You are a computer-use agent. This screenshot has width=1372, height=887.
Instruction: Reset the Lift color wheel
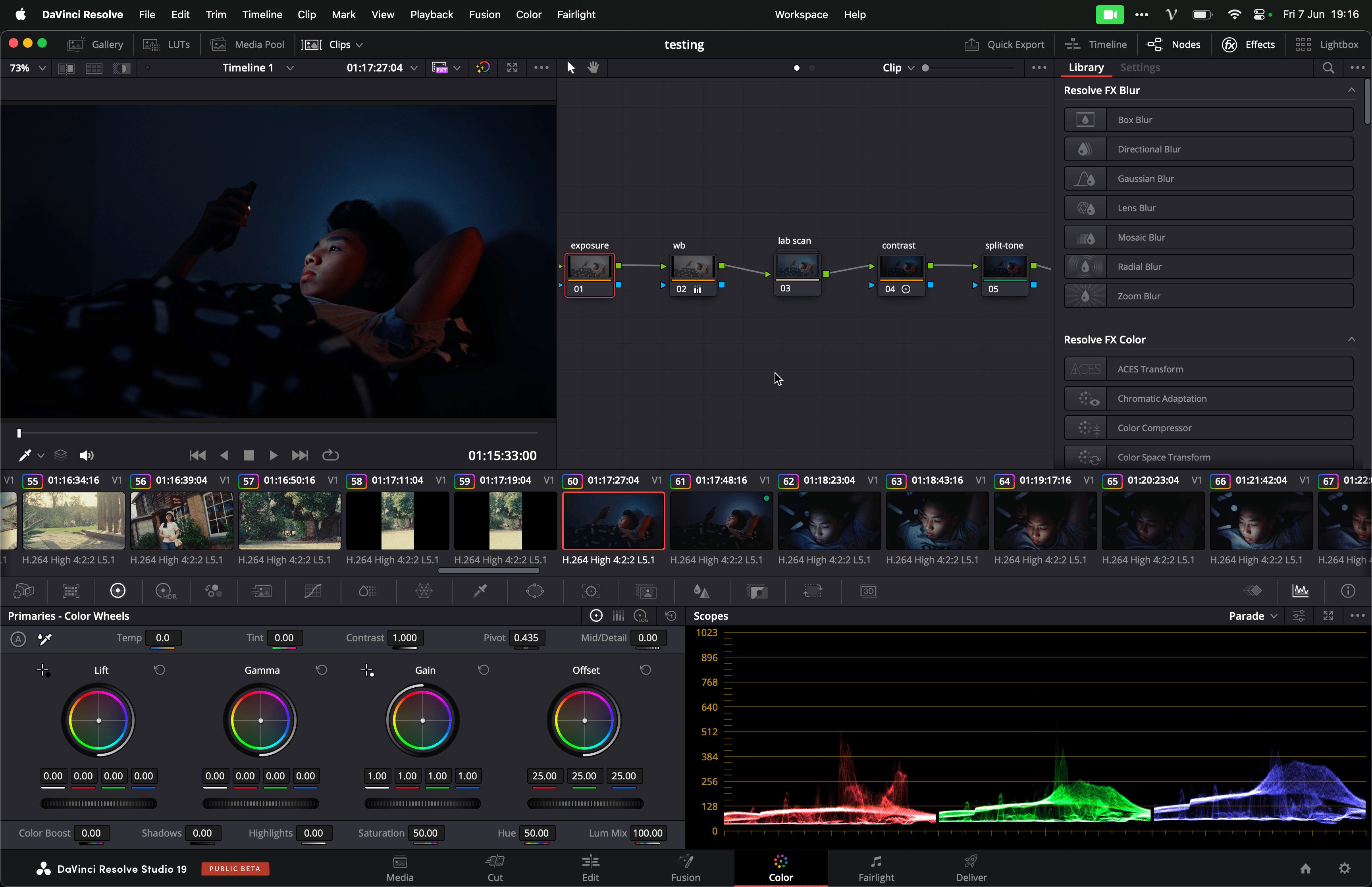click(x=160, y=670)
